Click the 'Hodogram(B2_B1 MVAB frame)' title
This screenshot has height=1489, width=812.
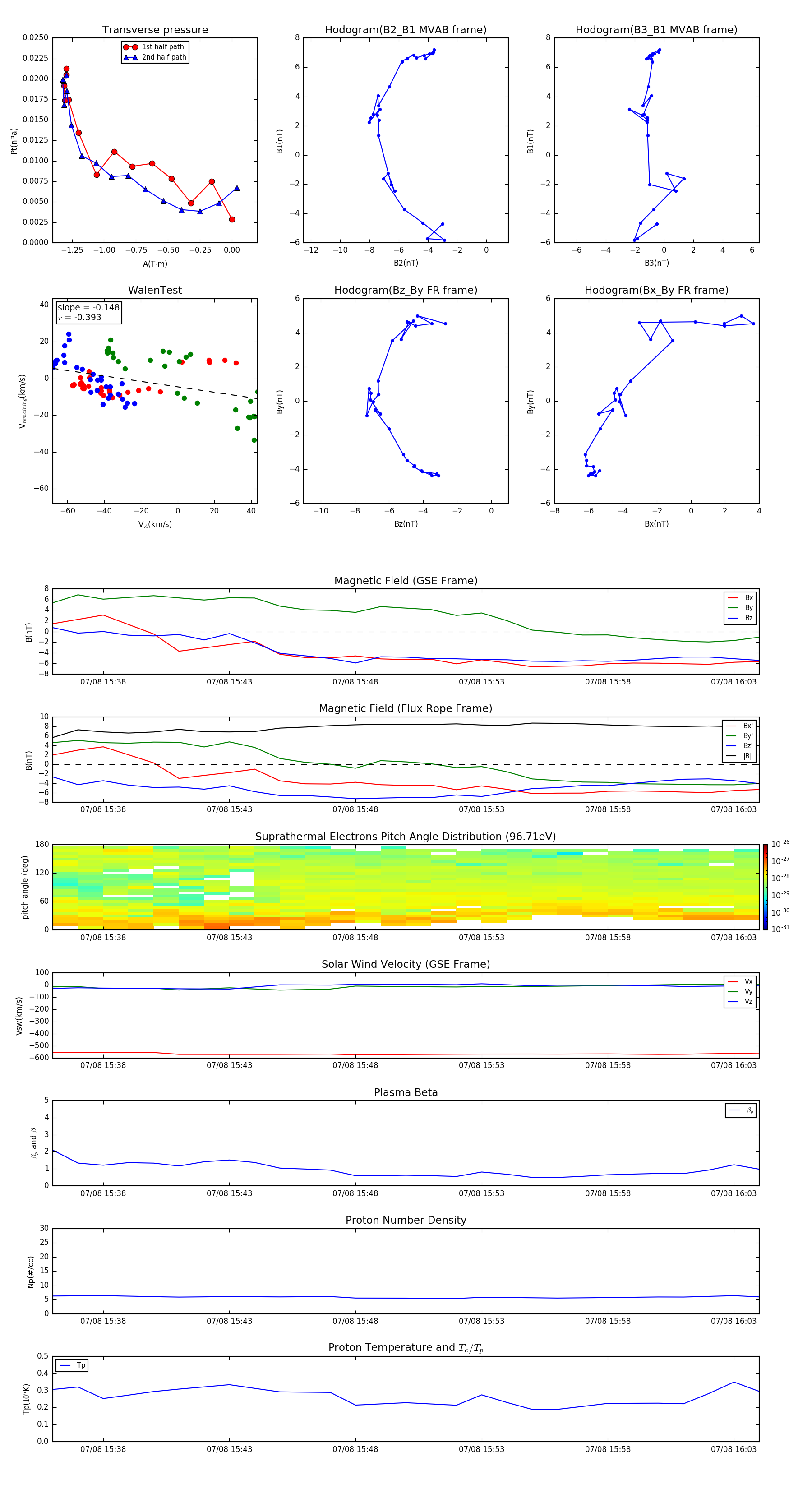click(406, 30)
